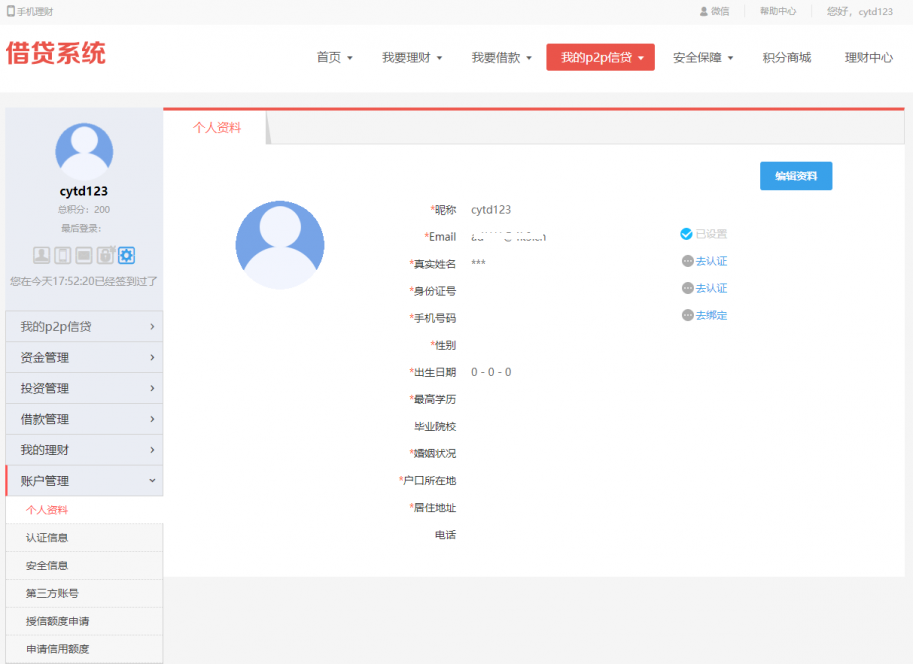
Task: Click the 手机理财 phone icon at top left
Action: [11, 11]
